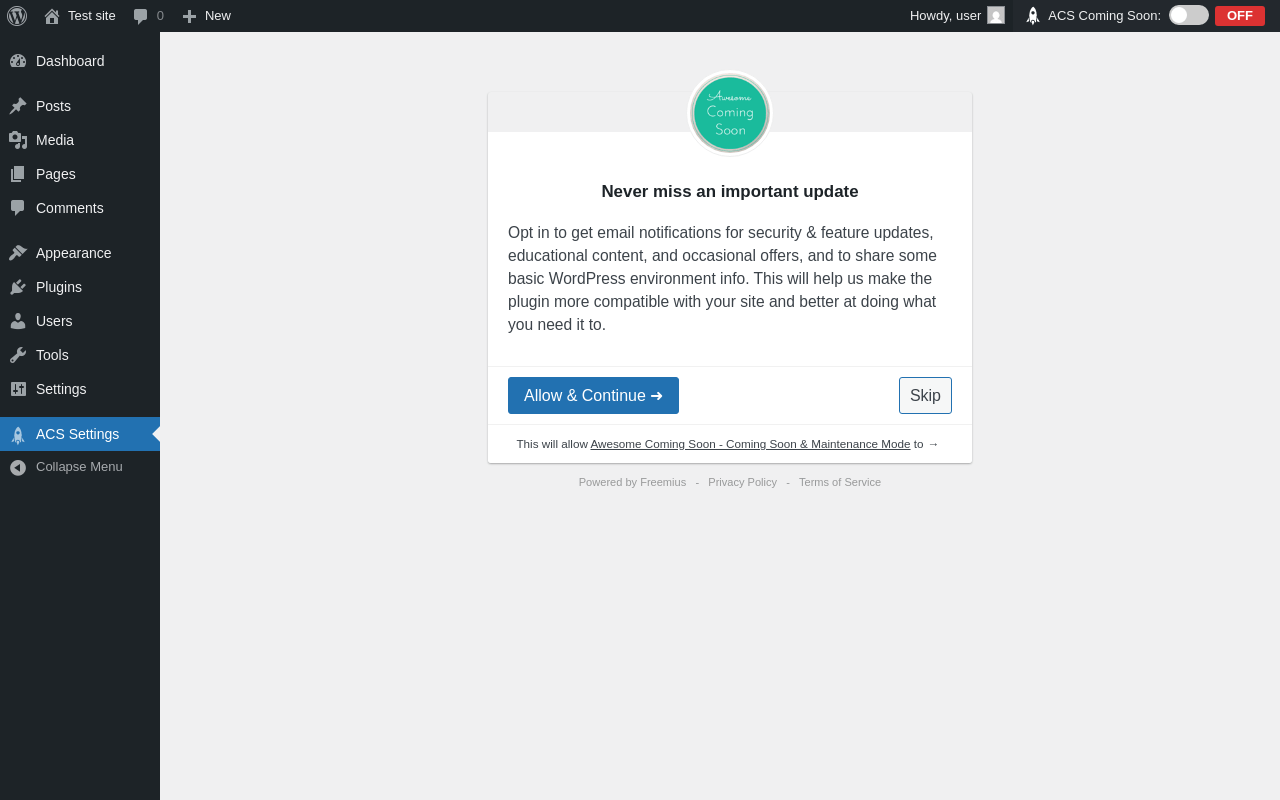This screenshot has height=800, width=1280.
Task: Open the Awesome Coming Soon plugin link
Action: 750,444
